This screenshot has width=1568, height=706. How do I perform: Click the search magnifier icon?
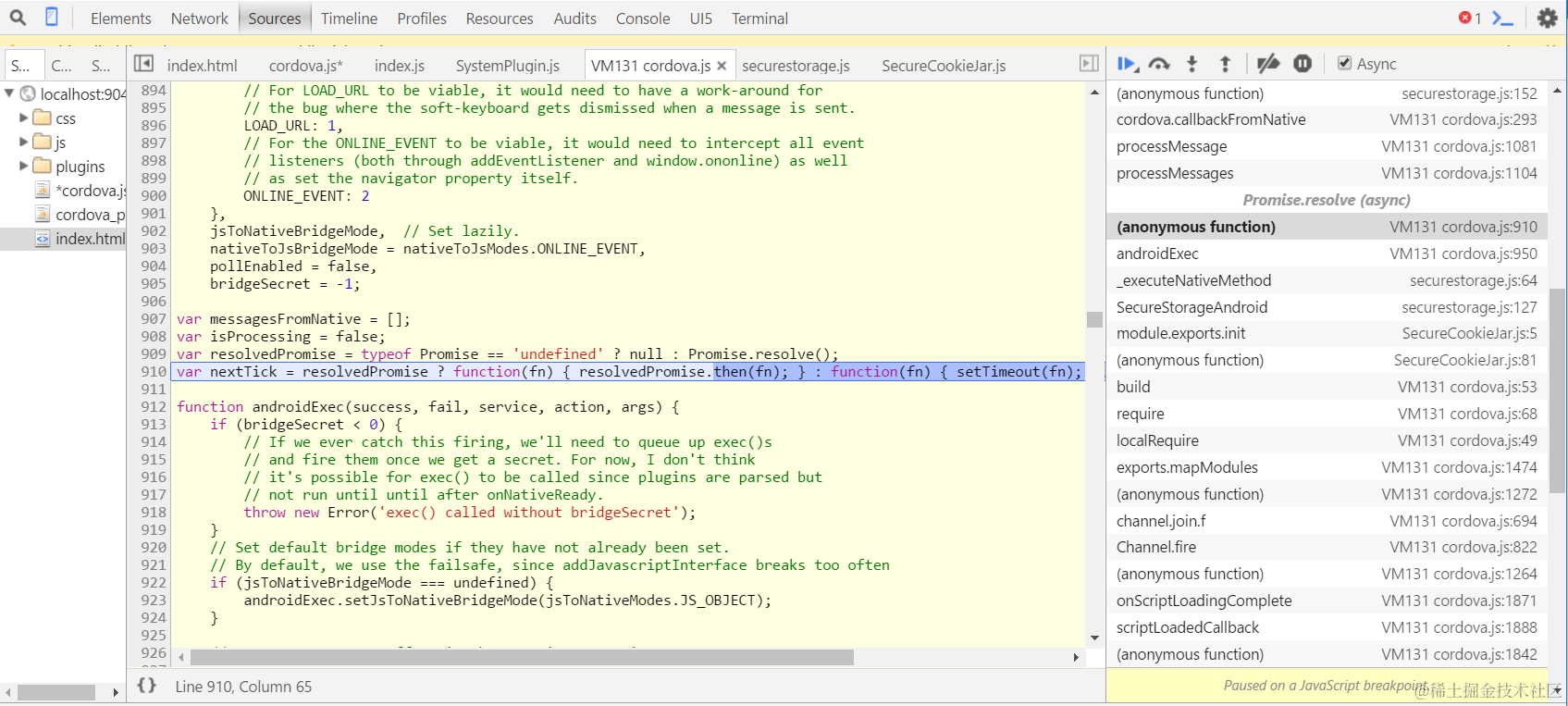18,18
